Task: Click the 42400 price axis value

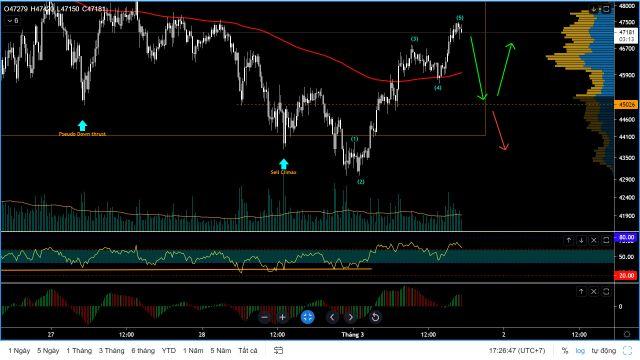Action: click(626, 198)
